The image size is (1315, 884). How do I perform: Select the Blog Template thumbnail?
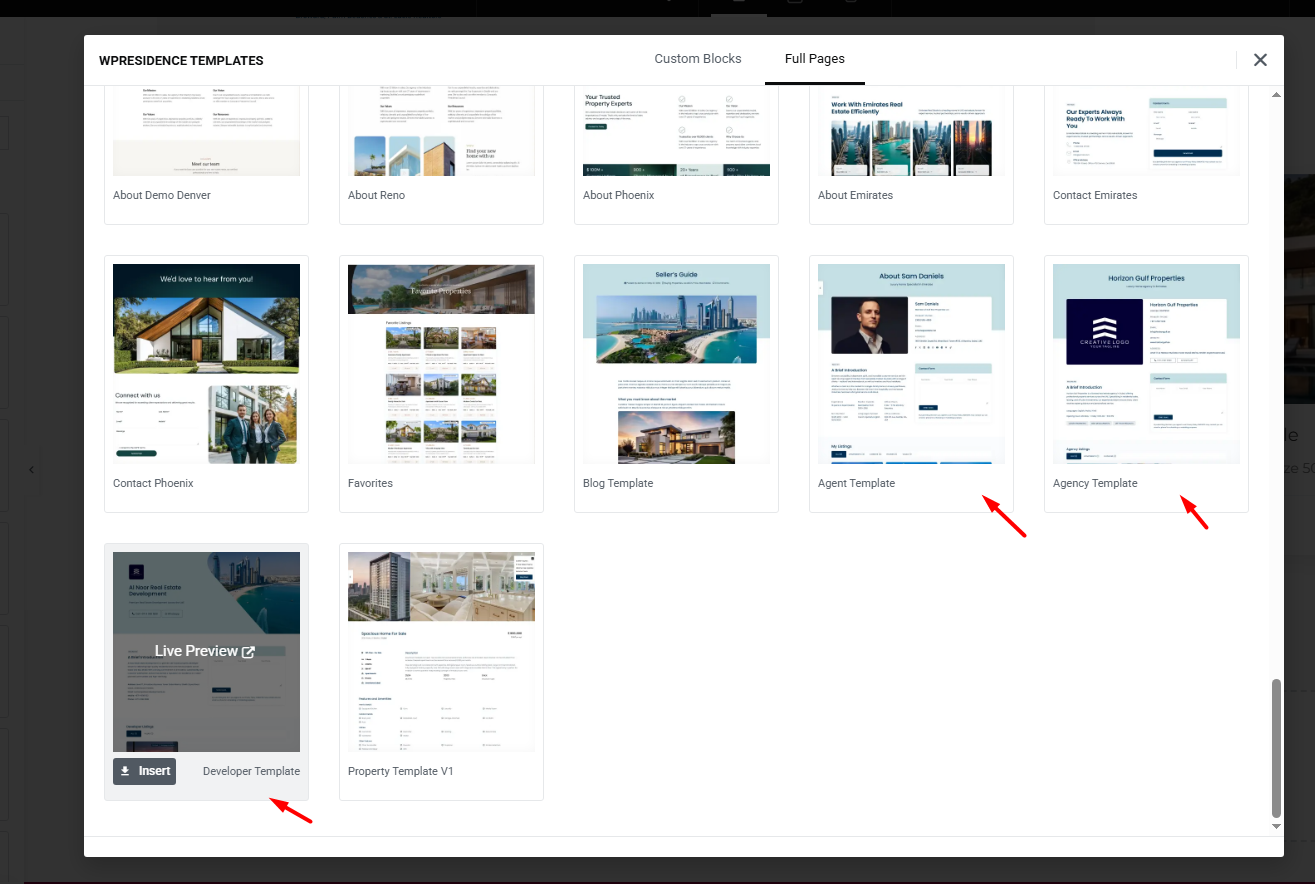coord(676,364)
